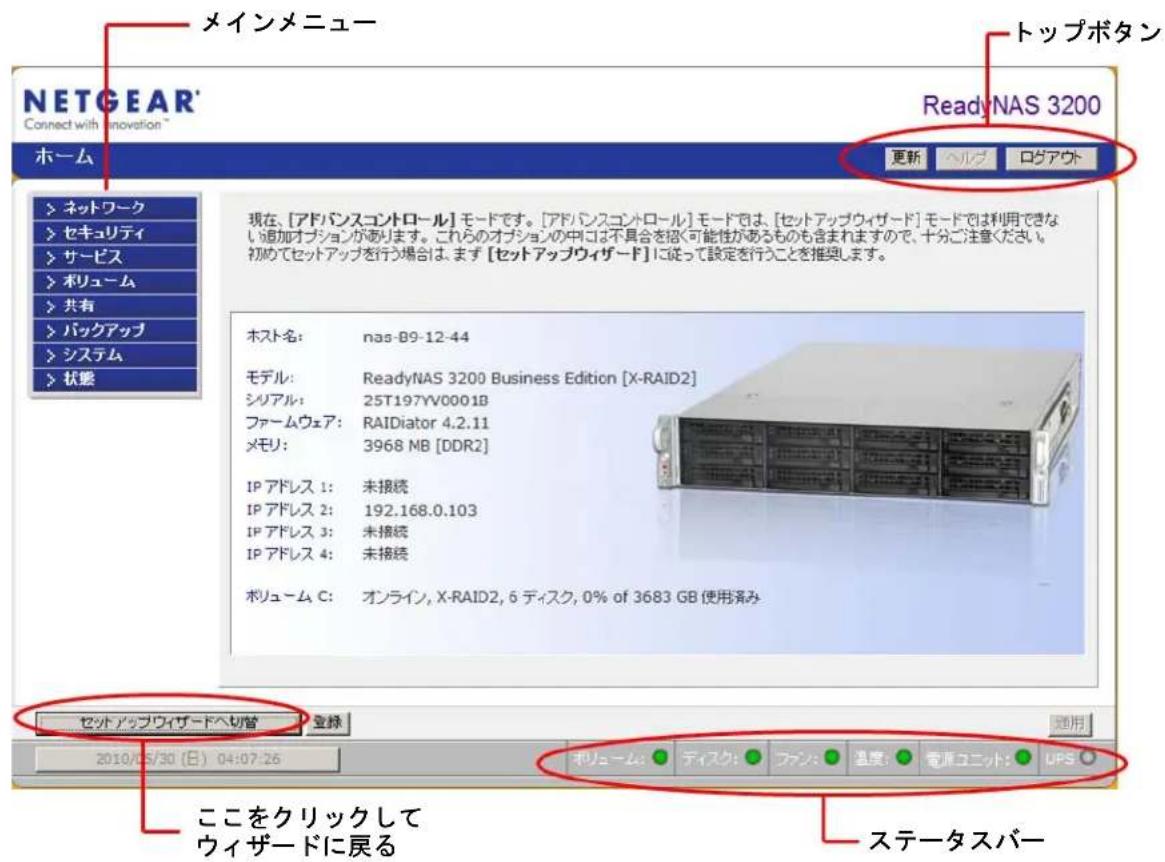Viewport: 1165px width, 862px height.
Task: Click the ログアウト logout button
Action: 1051,158
